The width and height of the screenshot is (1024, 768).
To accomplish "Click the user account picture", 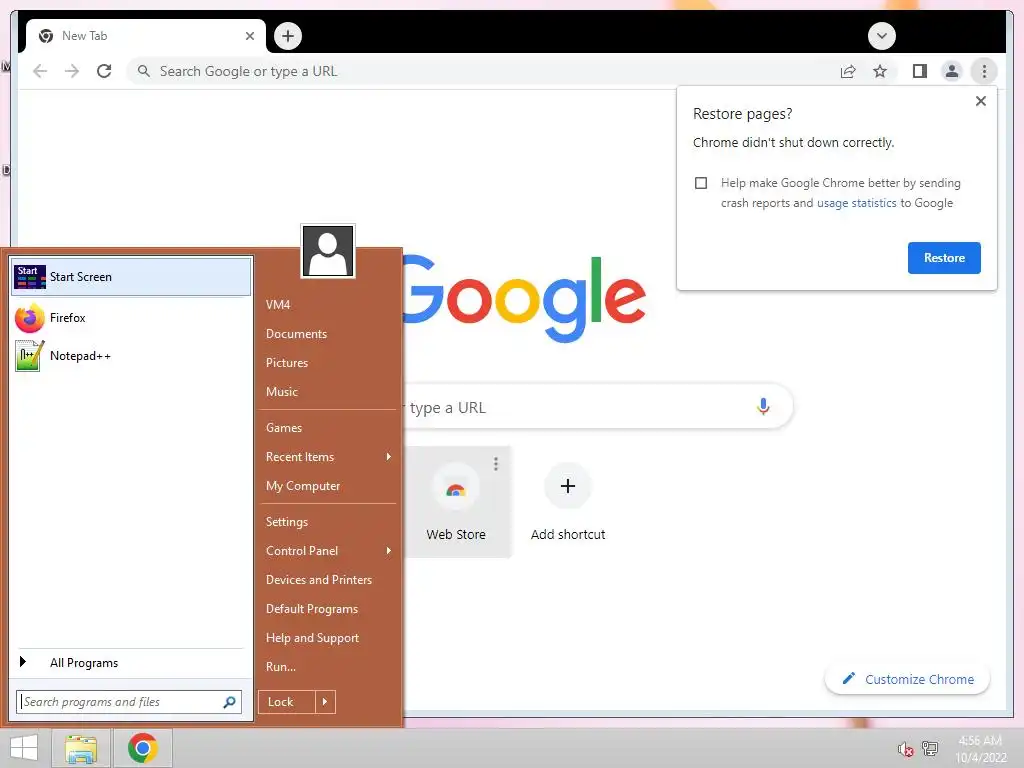I will (x=328, y=251).
